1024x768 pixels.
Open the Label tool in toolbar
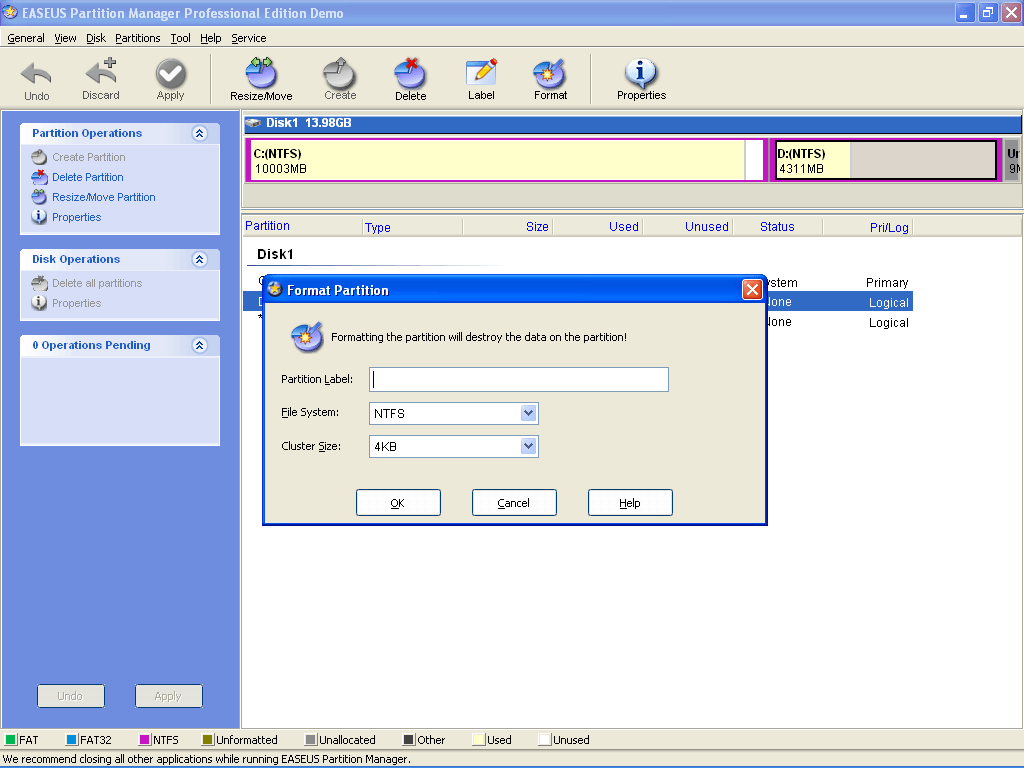click(x=481, y=80)
